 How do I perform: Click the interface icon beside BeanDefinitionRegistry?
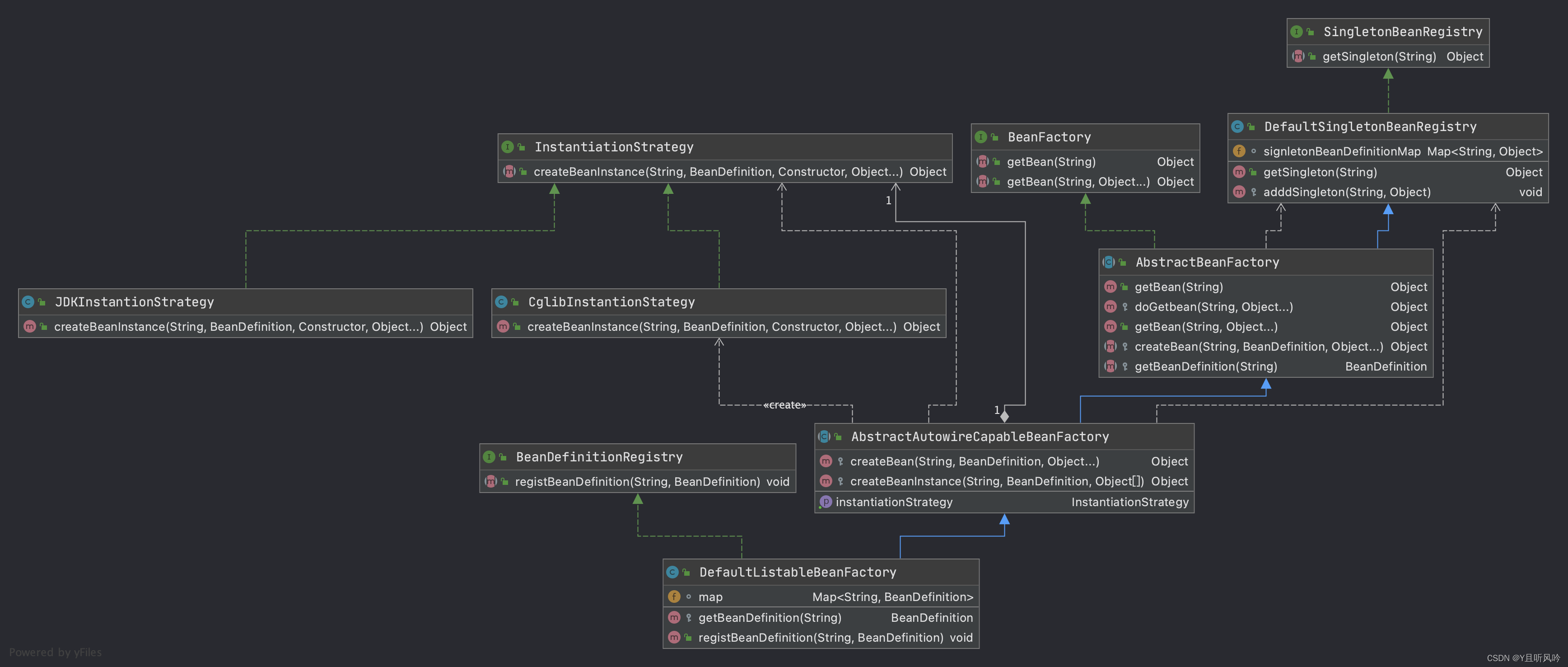coord(489,457)
